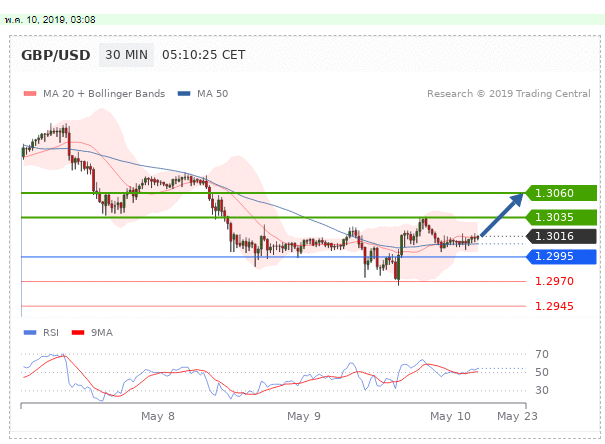Click the RSI blue legend swatch
The width and height of the screenshot is (605, 444).
click(x=30, y=333)
